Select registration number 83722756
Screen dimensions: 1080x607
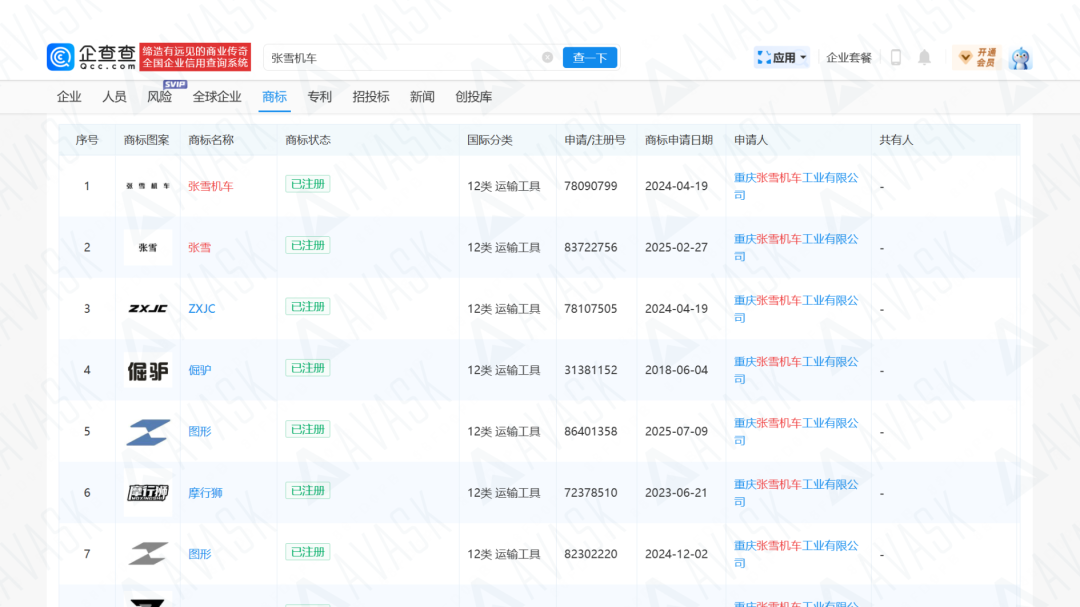tap(591, 247)
